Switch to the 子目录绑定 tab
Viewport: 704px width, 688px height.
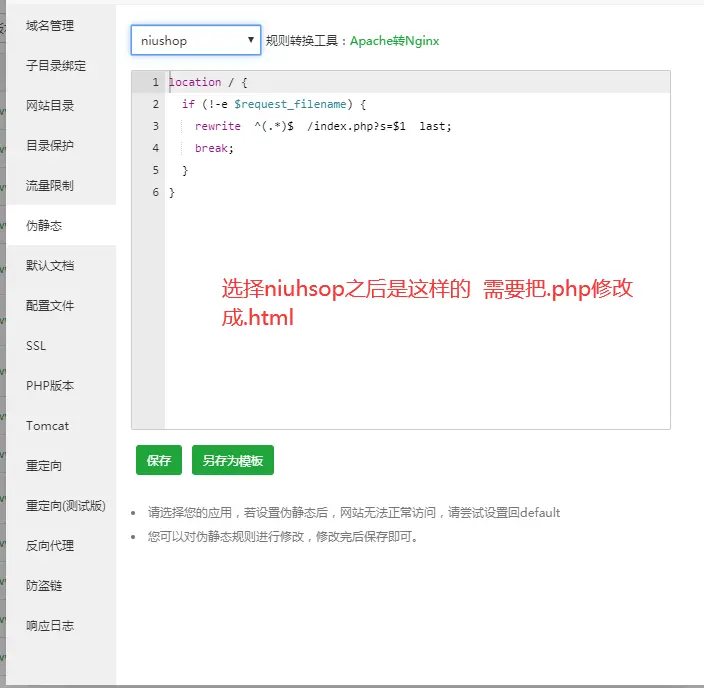click(x=56, y=66)
